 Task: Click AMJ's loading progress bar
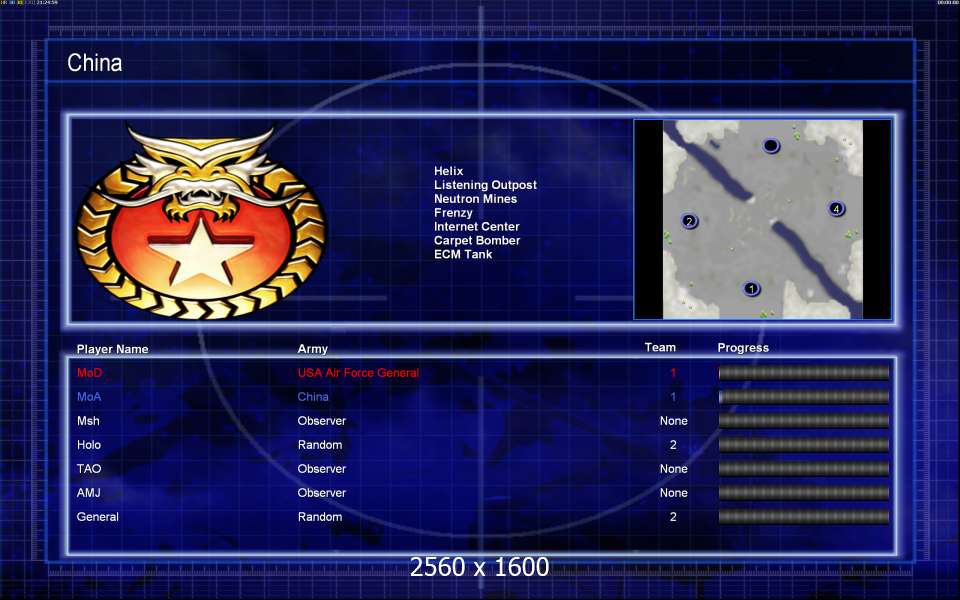point(804,493)
